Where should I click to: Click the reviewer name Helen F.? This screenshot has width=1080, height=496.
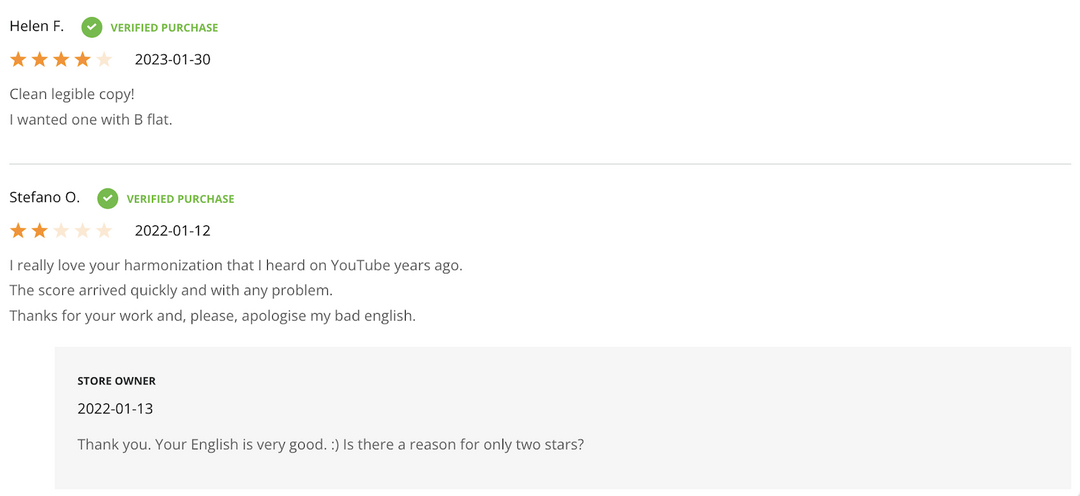click(x=37, y=26)
